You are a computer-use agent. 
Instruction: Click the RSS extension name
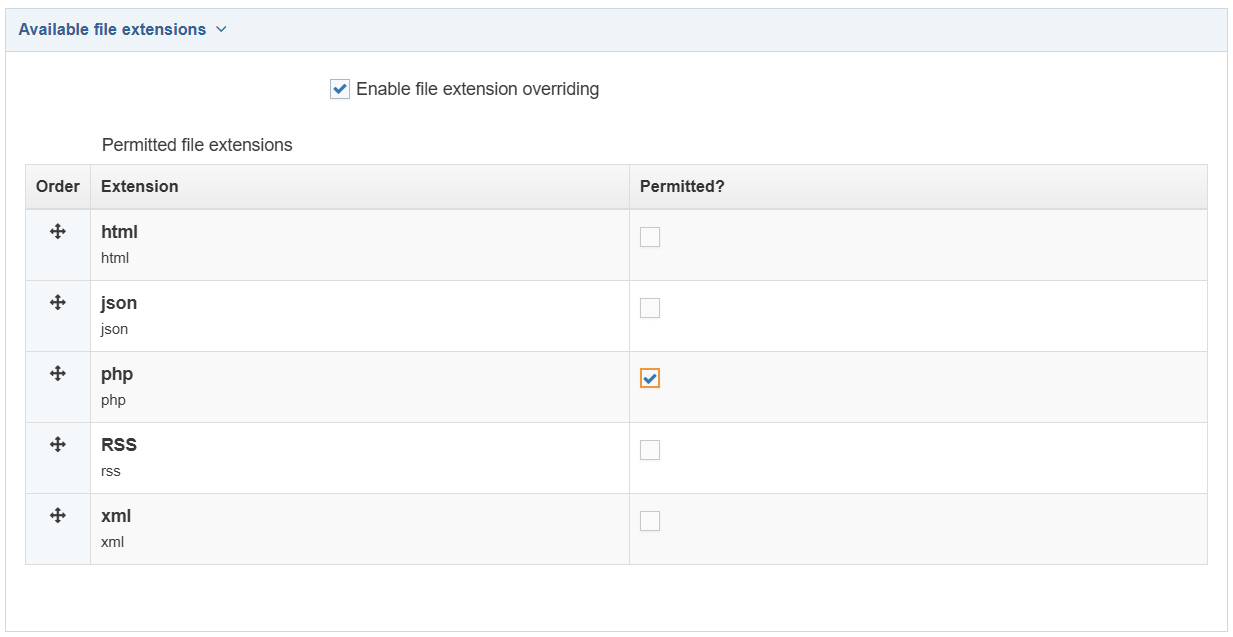point(118,444)
